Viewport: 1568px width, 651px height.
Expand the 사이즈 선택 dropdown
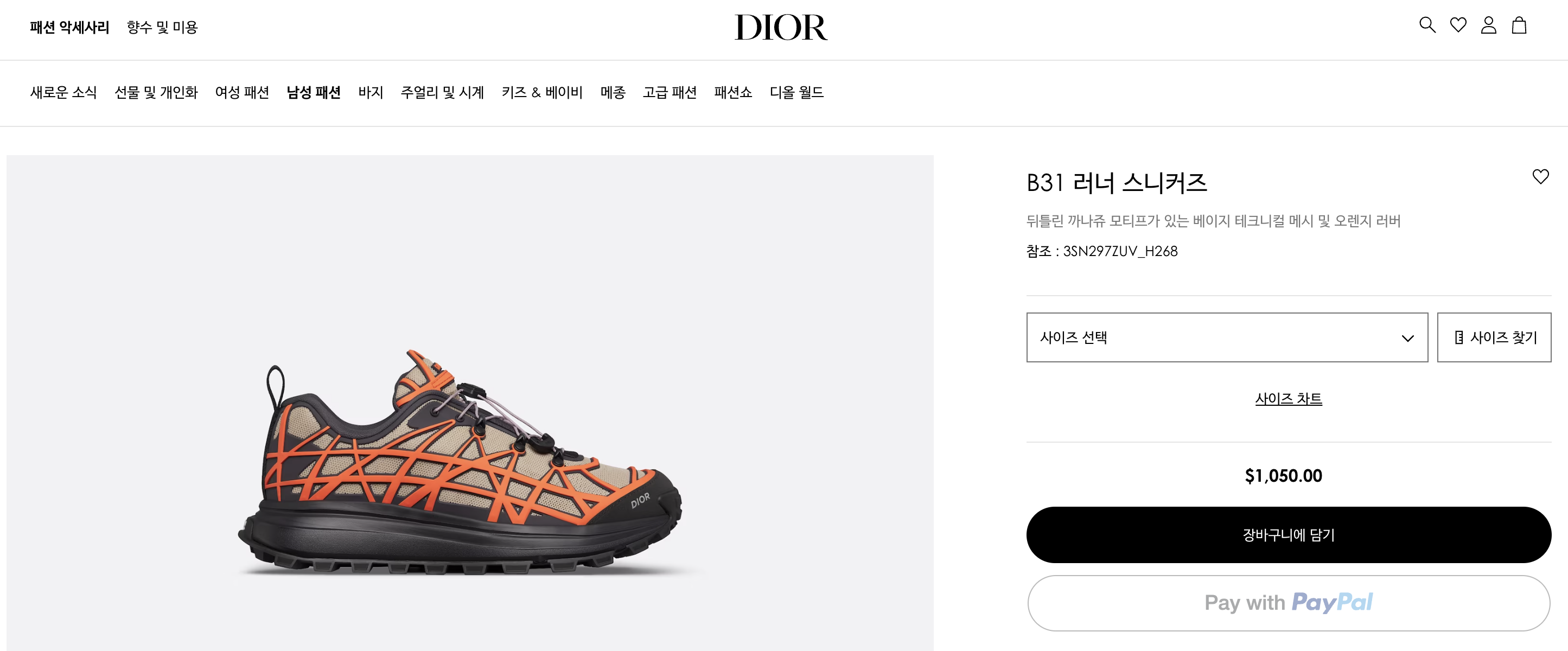(1227, 337)
